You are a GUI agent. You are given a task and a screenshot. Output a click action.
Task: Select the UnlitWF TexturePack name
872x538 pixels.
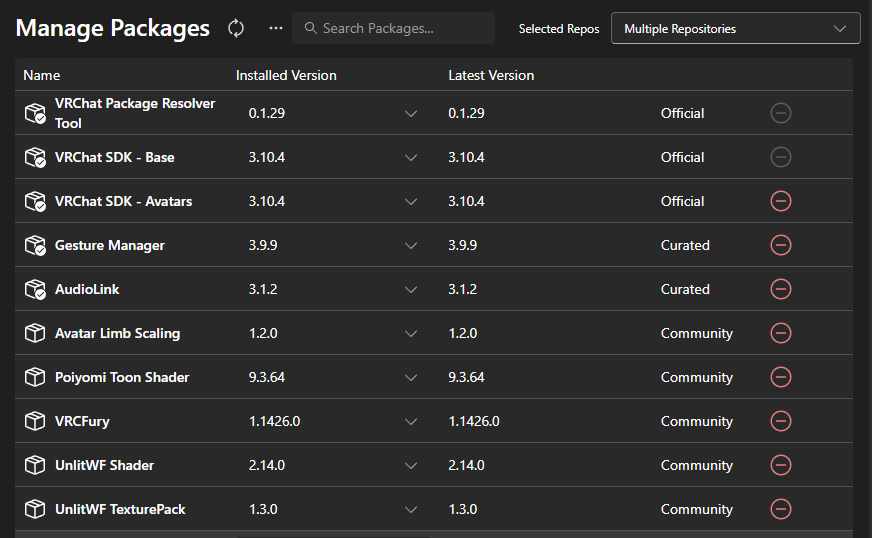(120, 509)
